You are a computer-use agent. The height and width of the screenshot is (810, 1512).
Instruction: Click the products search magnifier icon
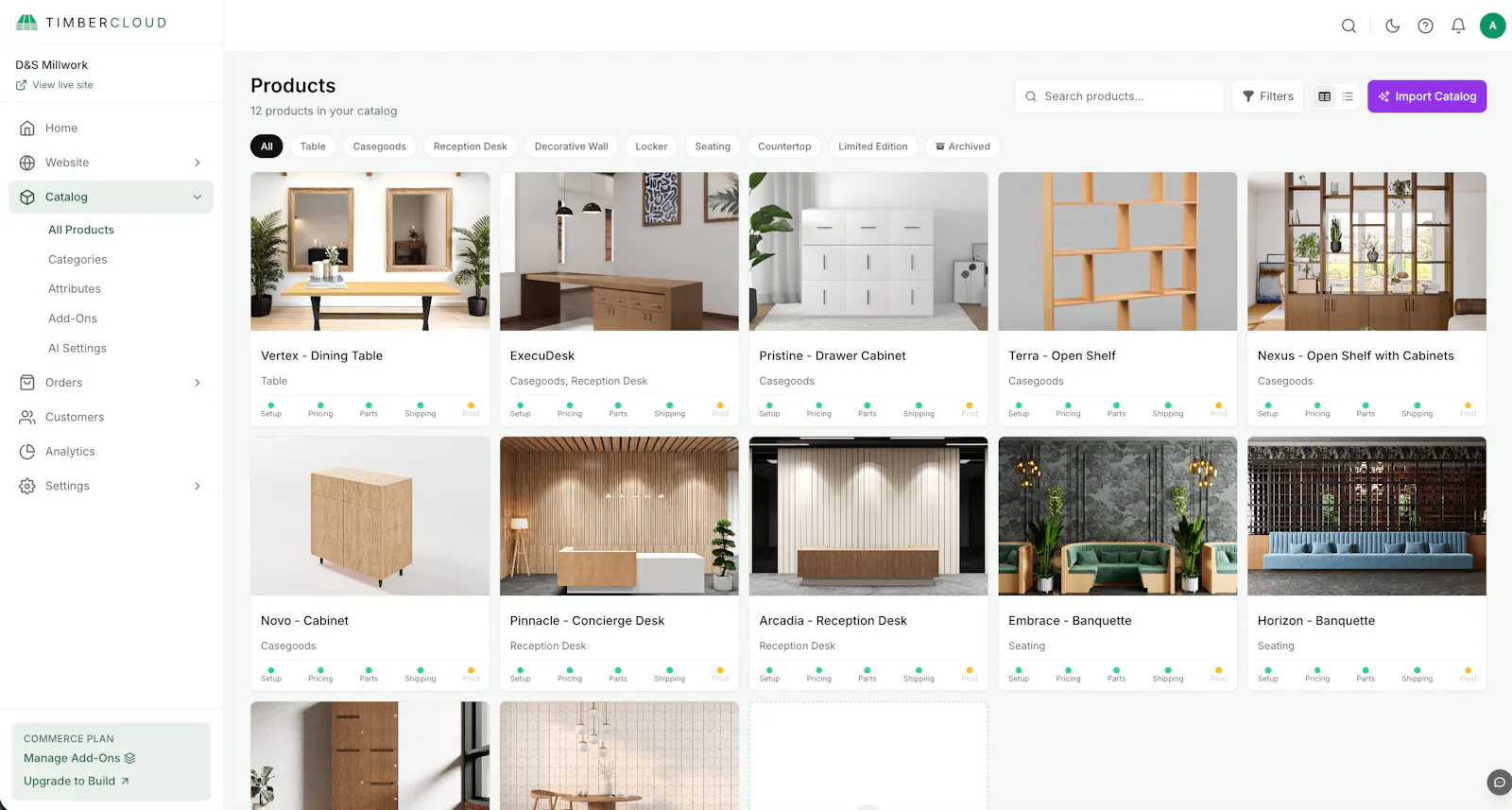pyautogui.click(x=1031, y=96)
